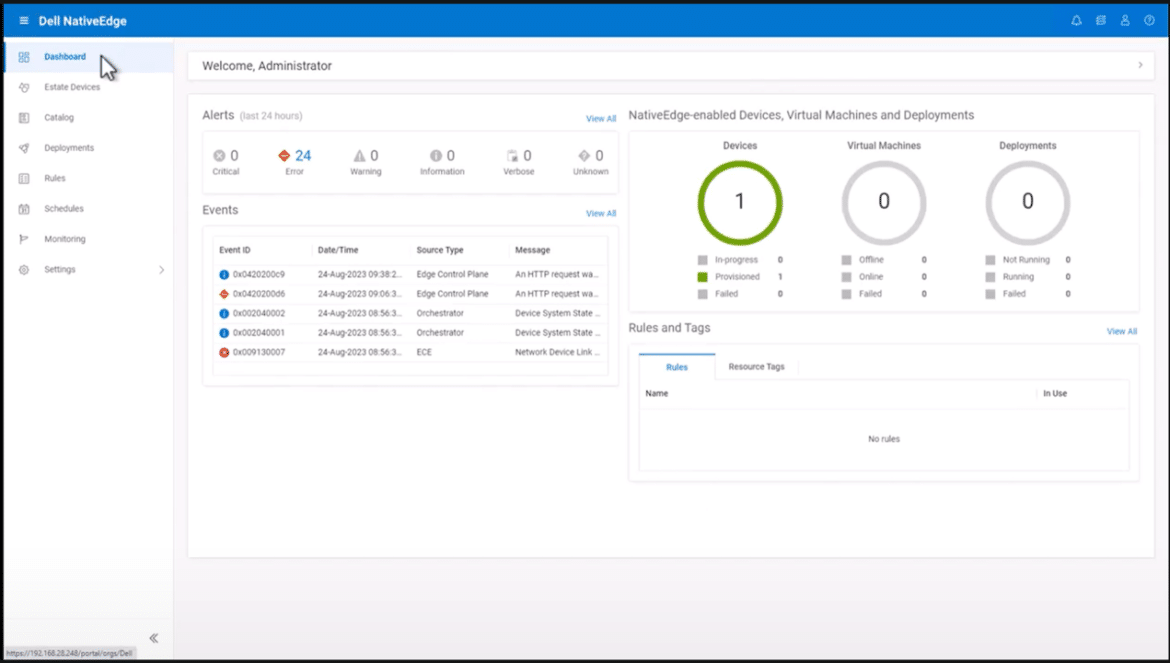Open the notifications bell icon
The width and height of the screenshot is (1170, 663).
pyautogui.click(x=1076, y=21)
